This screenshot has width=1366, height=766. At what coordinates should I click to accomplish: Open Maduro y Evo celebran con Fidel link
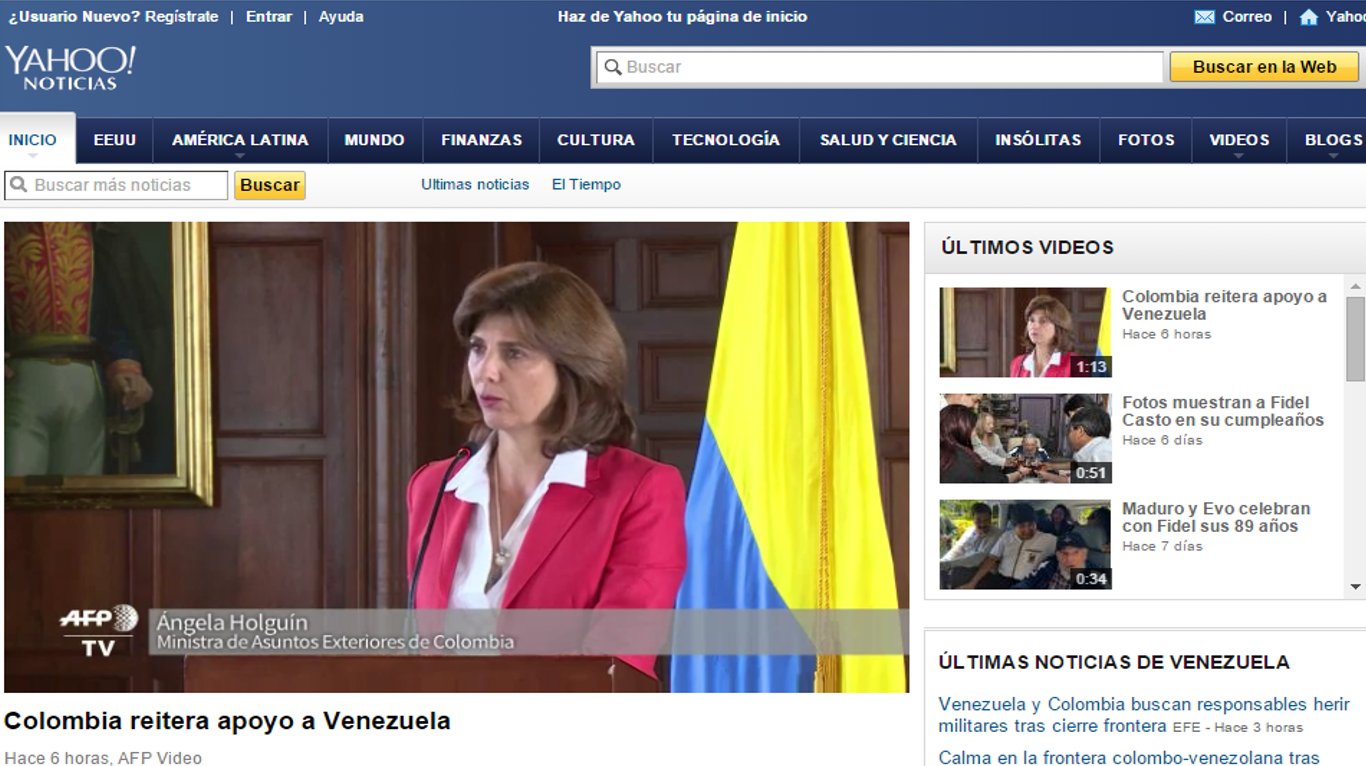[x=1216, y=517]
